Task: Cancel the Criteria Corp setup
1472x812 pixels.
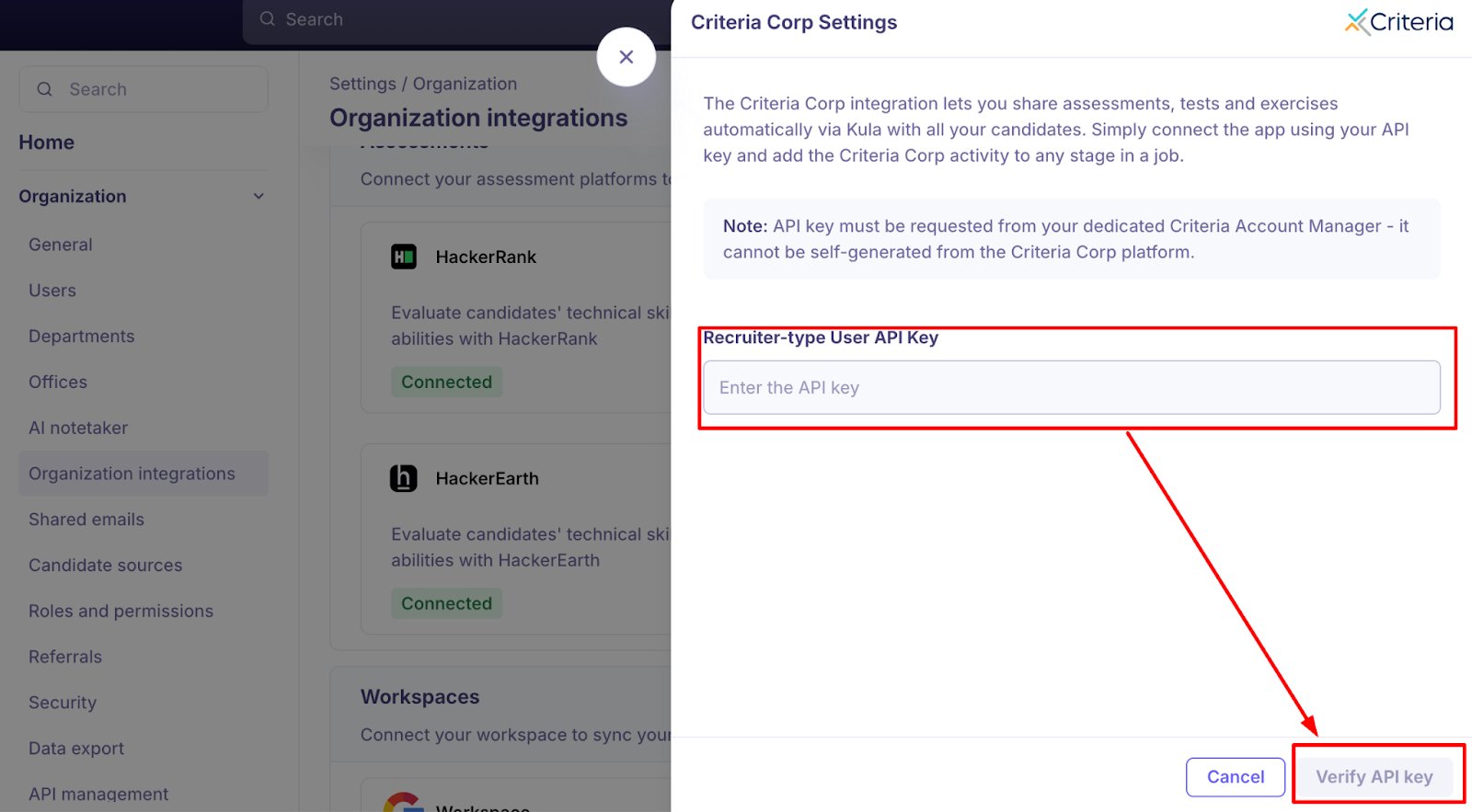Action: tap(1236, 777)
